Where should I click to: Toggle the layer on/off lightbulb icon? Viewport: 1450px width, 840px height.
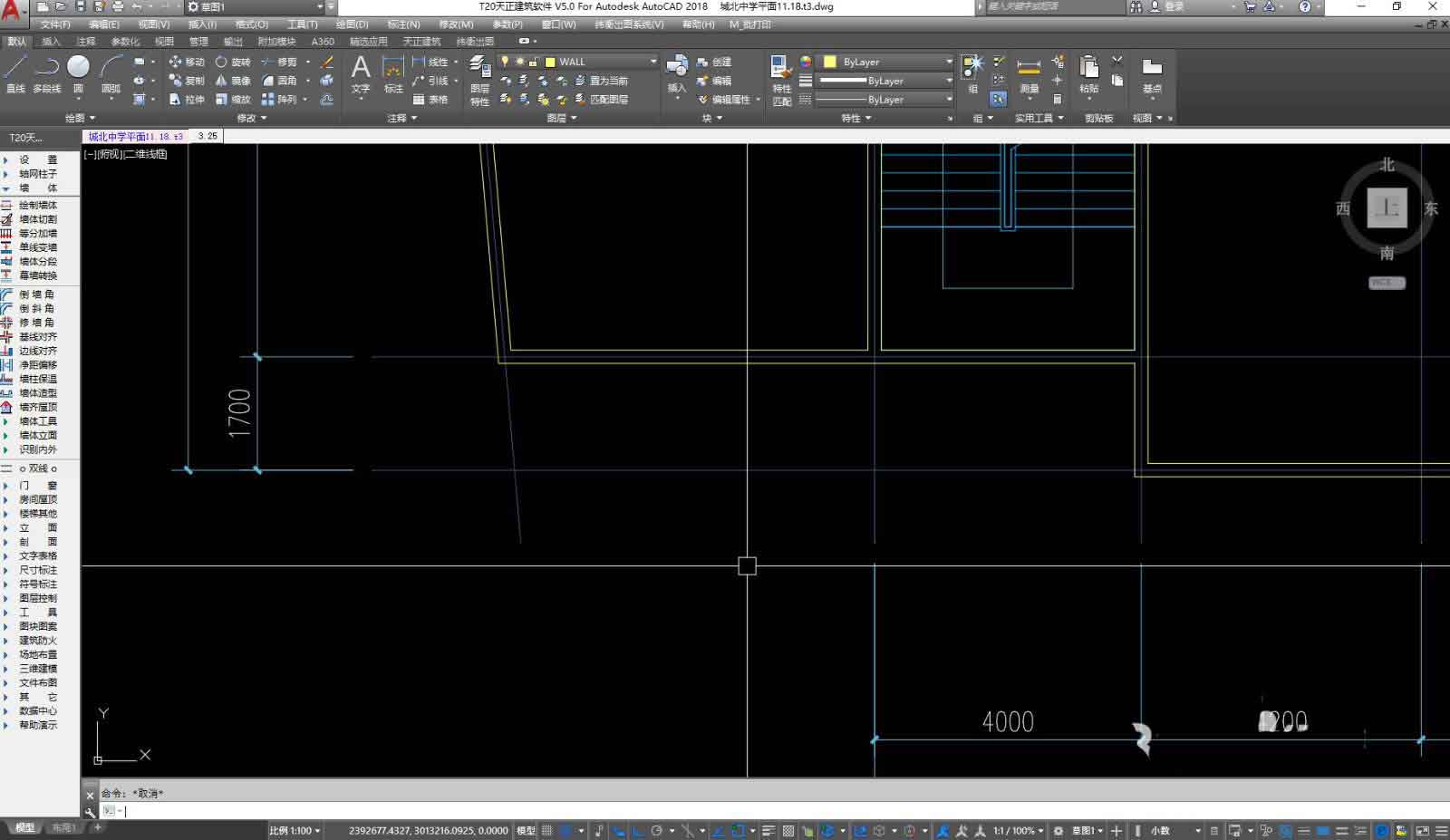(505, 62)
